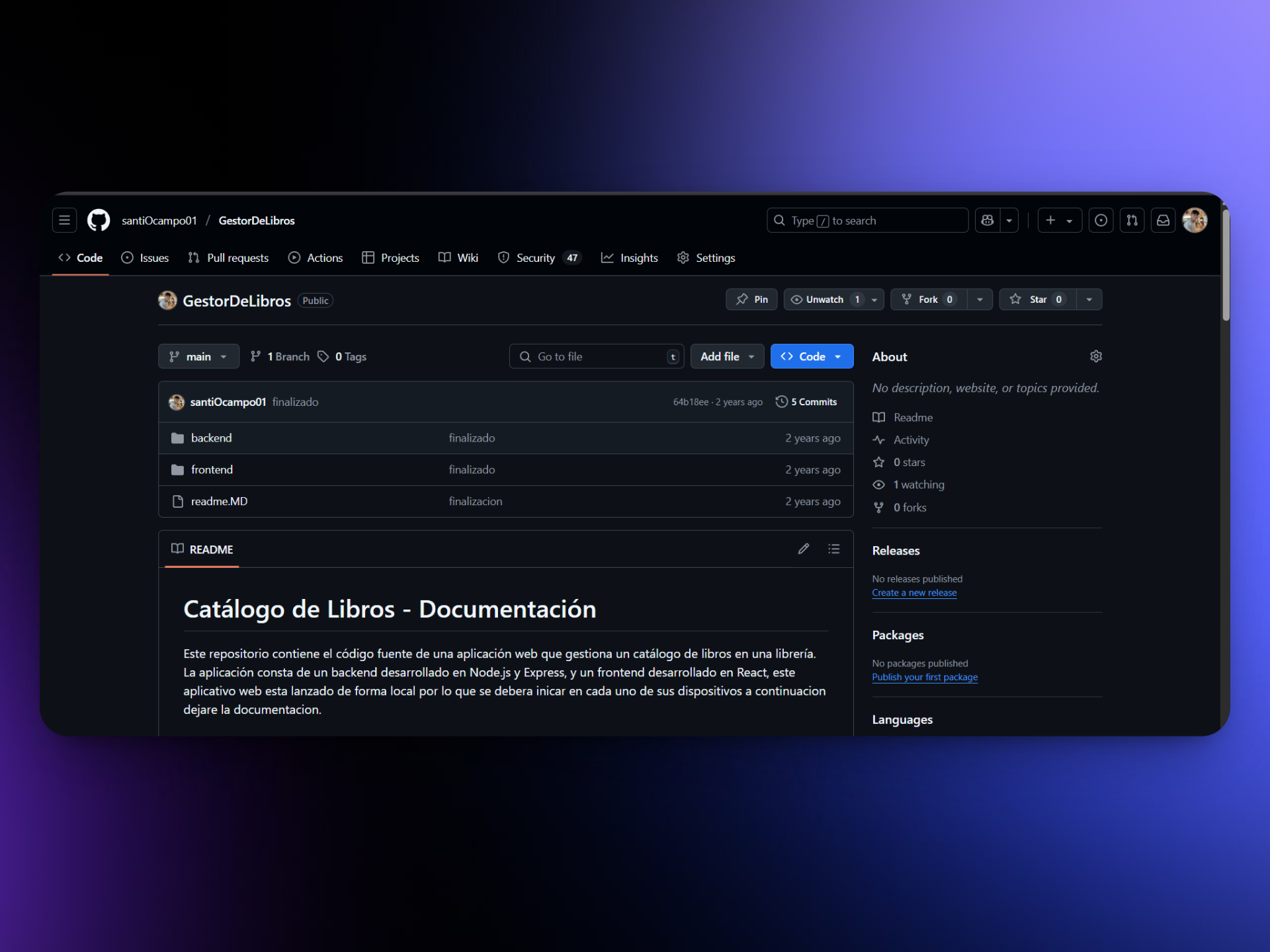The height and width of the screenshot is (952, 1270).
Task: Open the notifications inbox icon
Action: tap(1163, 220)
